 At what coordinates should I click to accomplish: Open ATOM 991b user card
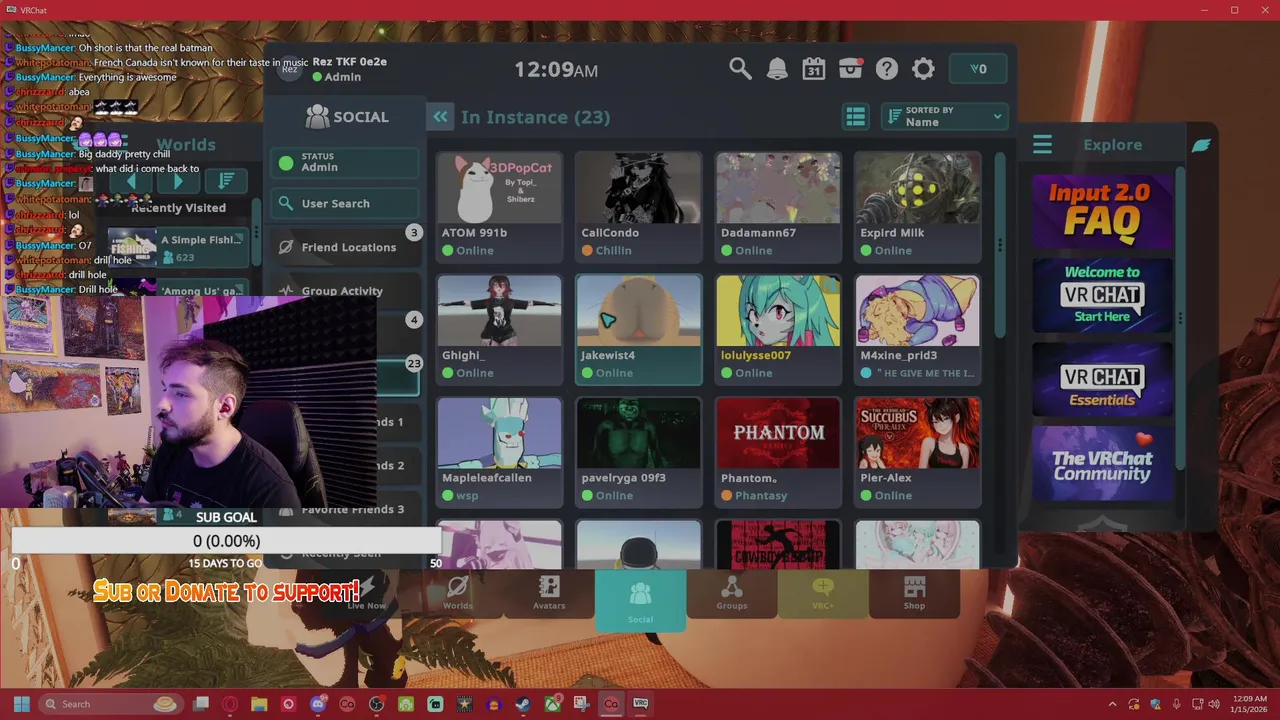[x=499, y=206]
